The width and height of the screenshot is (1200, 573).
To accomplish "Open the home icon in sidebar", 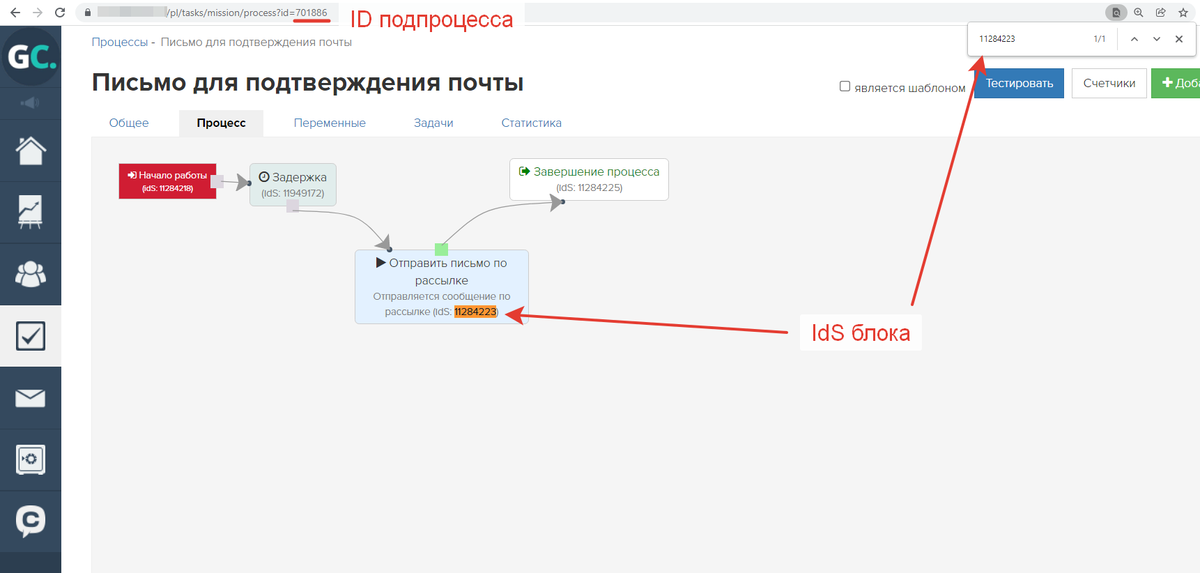I will click(x=30, y=151).
